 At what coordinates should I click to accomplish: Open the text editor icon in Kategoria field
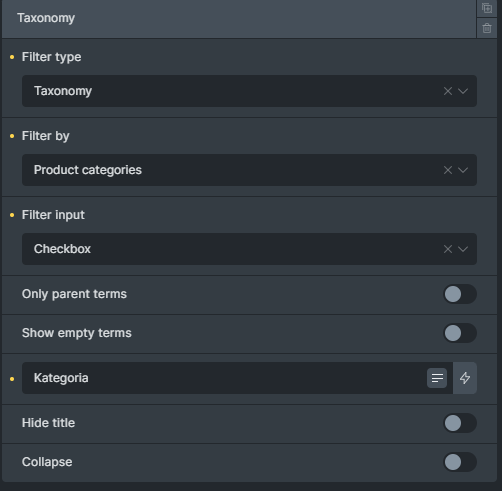[437, 378]
